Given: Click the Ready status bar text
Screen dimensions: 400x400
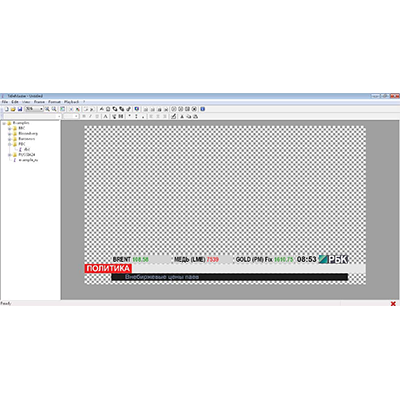Looking at the screenshot, I should [x=6, y=303].
